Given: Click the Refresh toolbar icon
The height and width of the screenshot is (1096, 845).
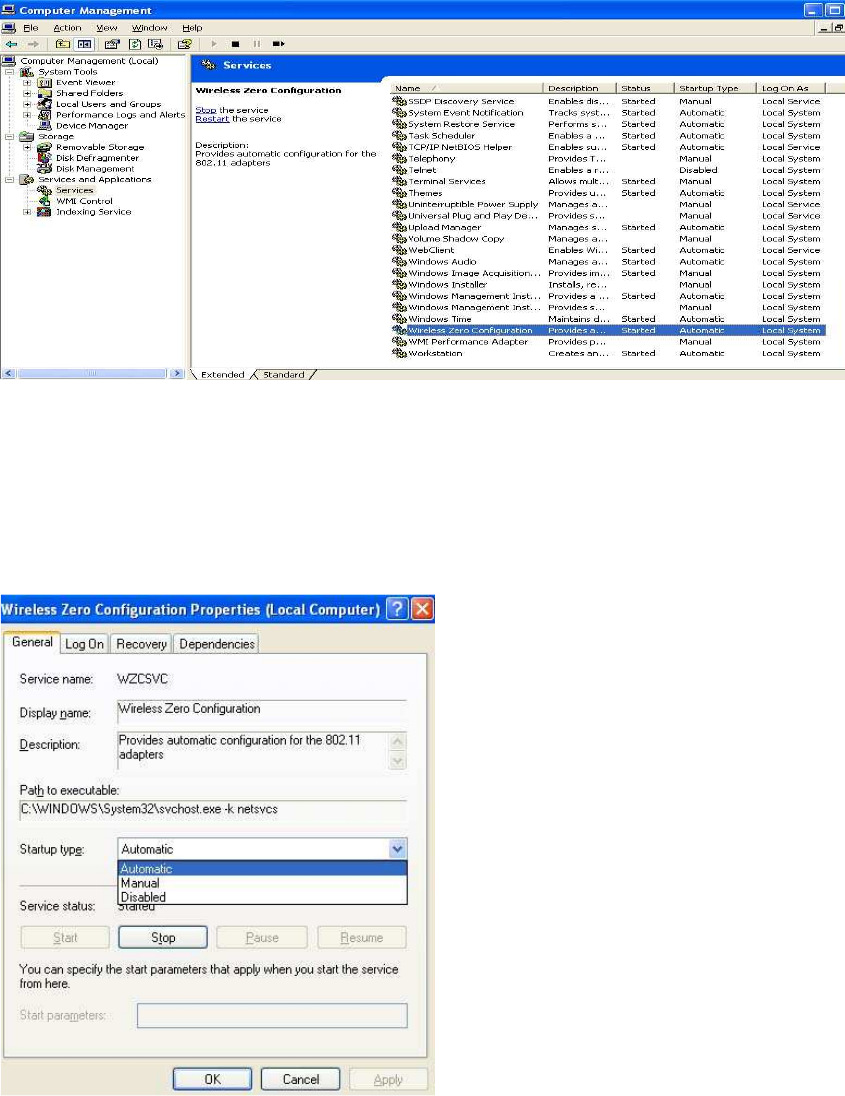Looking at the screenshot, I should (134, 44).
